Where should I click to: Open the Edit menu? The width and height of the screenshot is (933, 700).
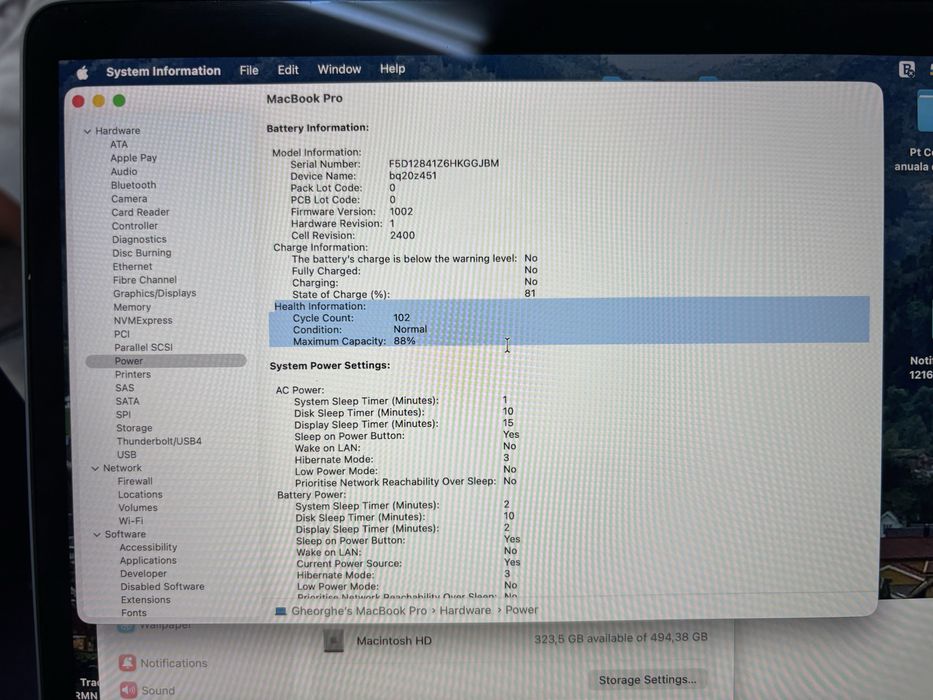tap(288, 70)
